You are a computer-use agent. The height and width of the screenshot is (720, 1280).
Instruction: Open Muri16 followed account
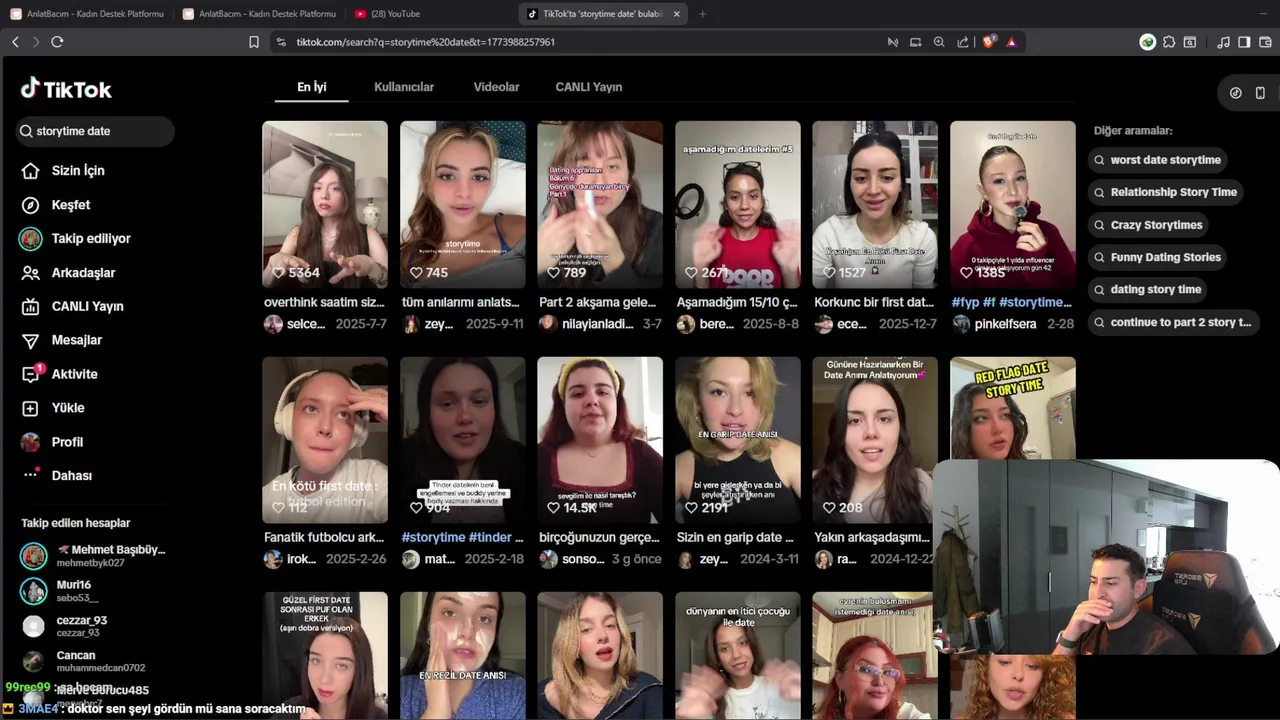[60, 591]
